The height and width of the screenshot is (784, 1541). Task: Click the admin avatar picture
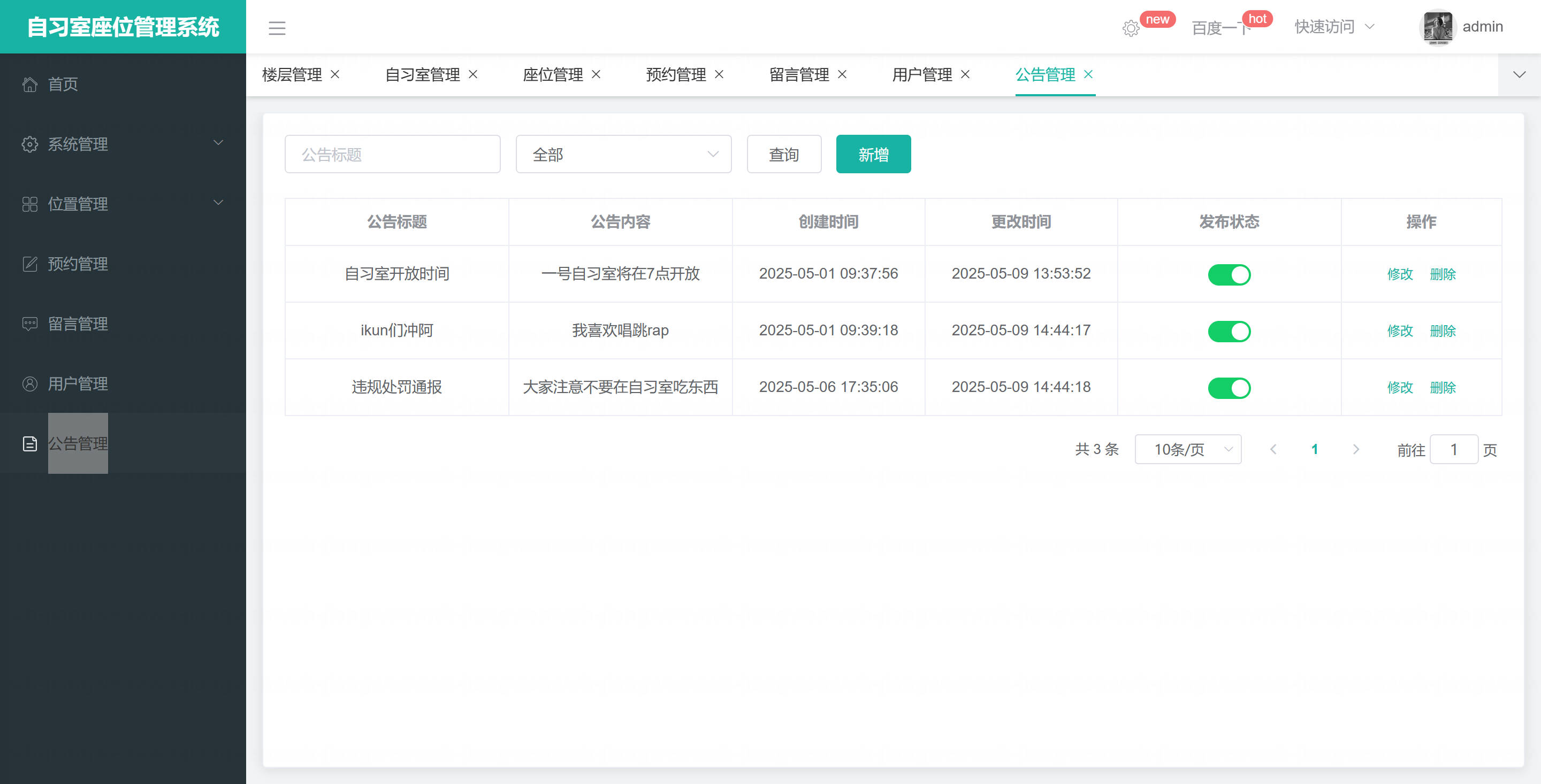coord(1438,27)
